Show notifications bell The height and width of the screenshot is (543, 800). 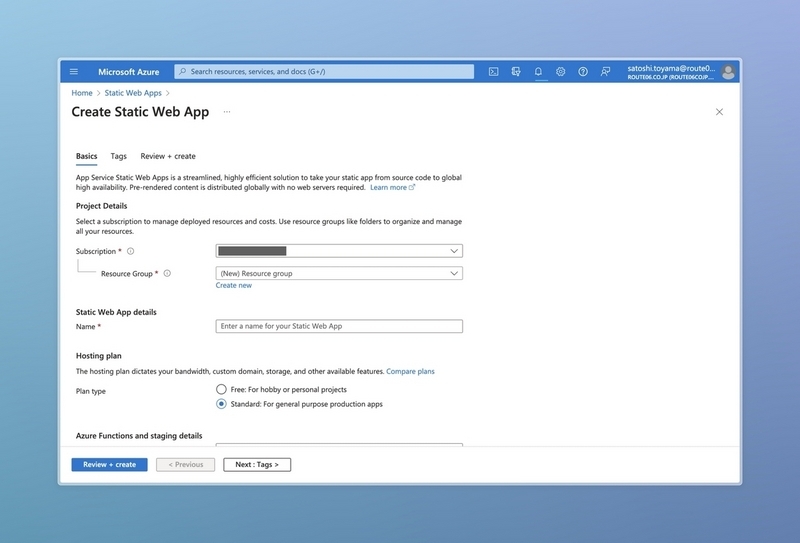(x=538, y=71)
